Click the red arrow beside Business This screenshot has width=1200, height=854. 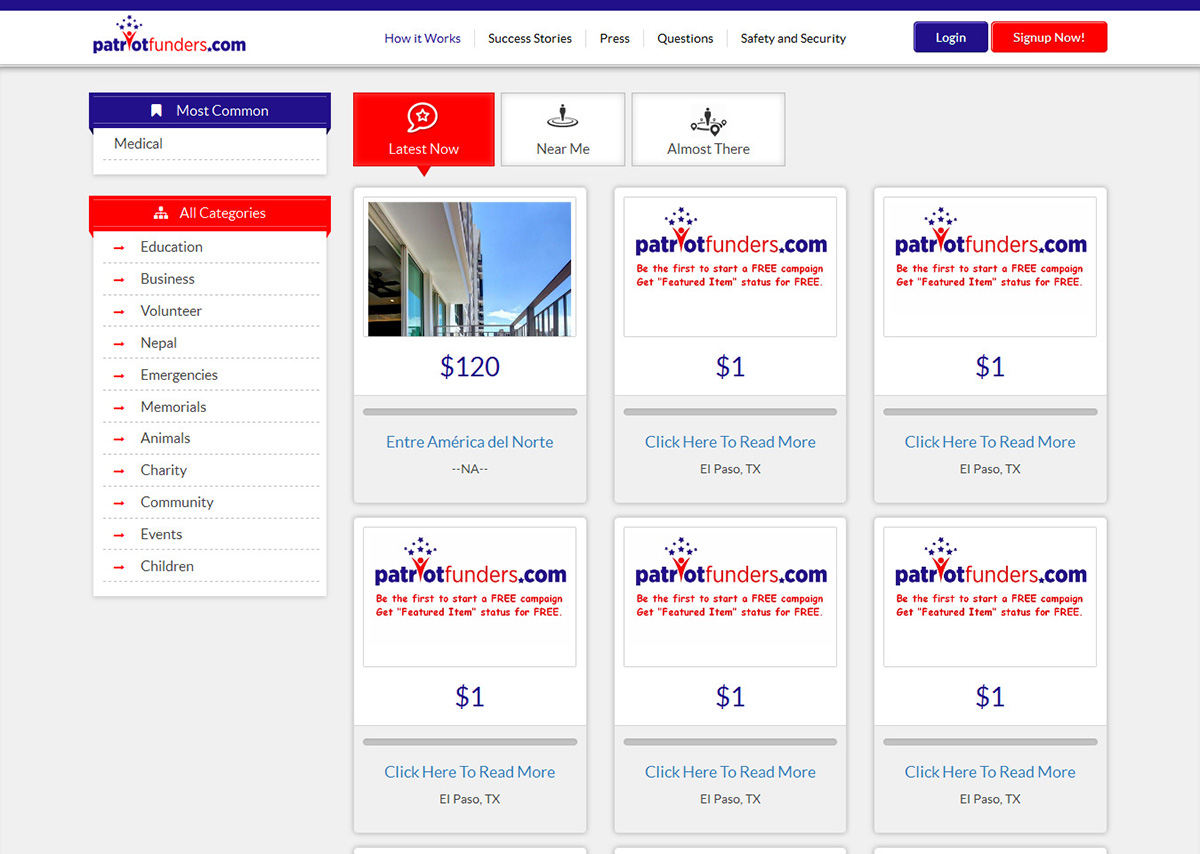[x=119, y=280]
